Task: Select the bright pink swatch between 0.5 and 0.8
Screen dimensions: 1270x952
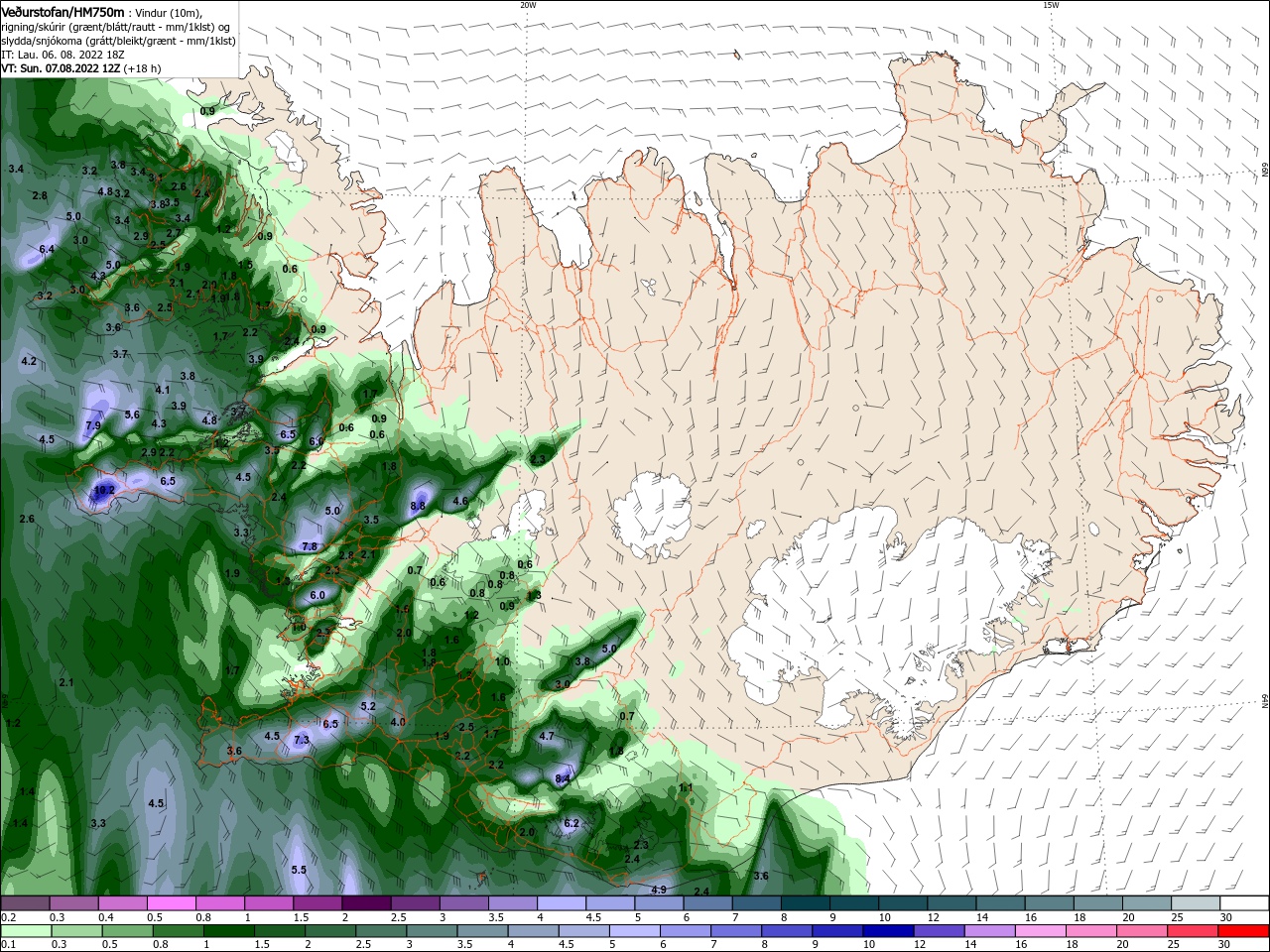Action: coord(172,903)
